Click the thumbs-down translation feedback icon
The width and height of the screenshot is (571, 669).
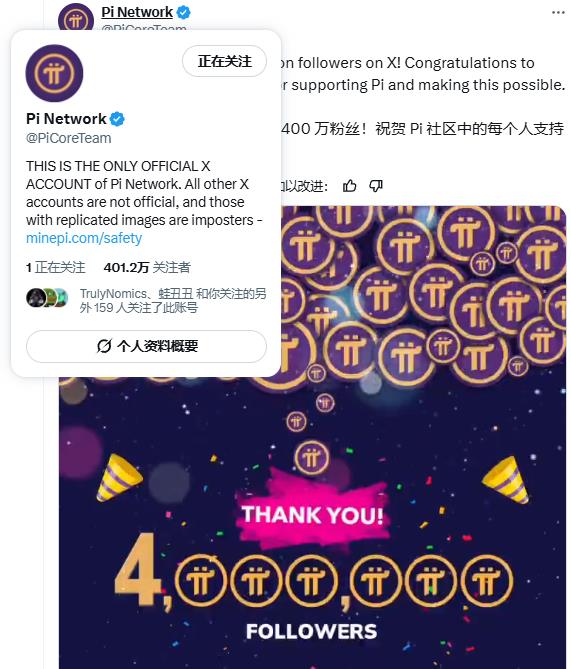376,186
